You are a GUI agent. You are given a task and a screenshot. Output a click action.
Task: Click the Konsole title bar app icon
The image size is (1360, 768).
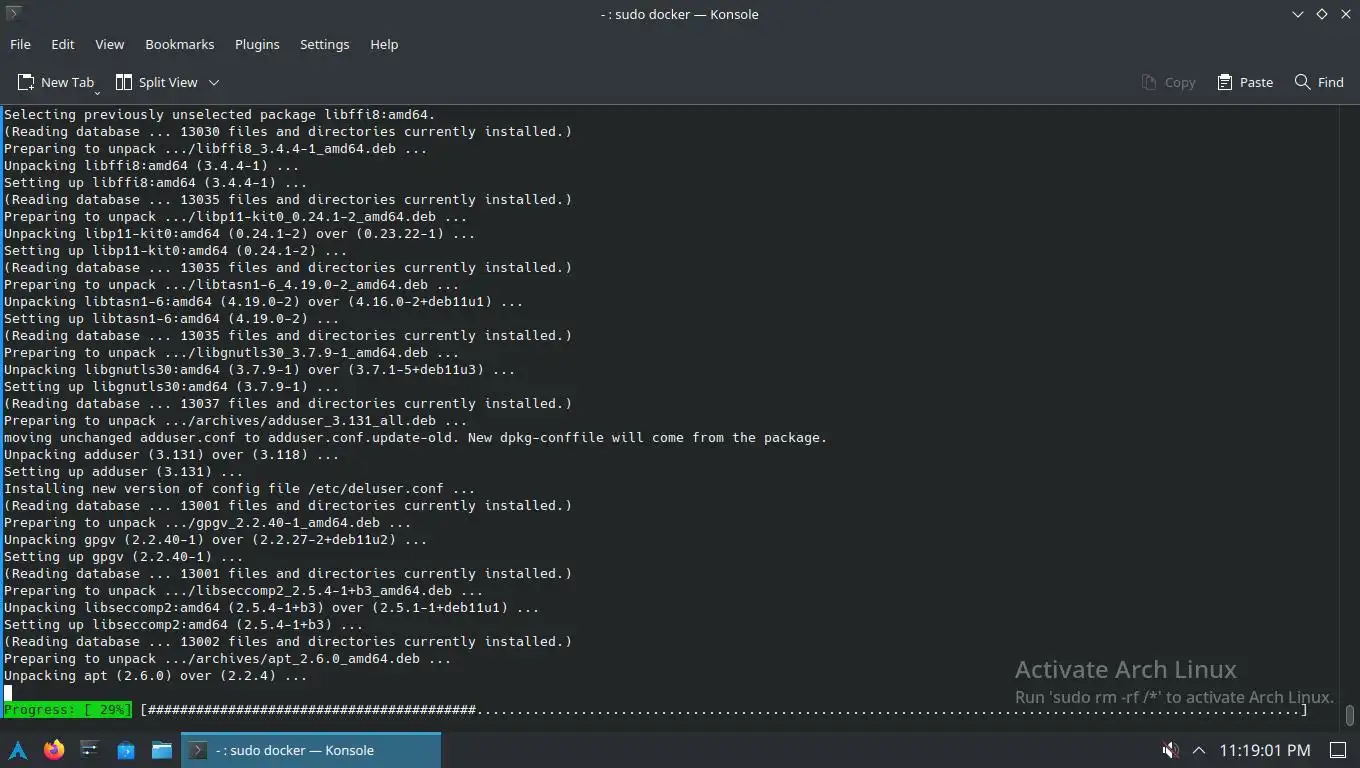pyautogui.click(x=14, y=14)
